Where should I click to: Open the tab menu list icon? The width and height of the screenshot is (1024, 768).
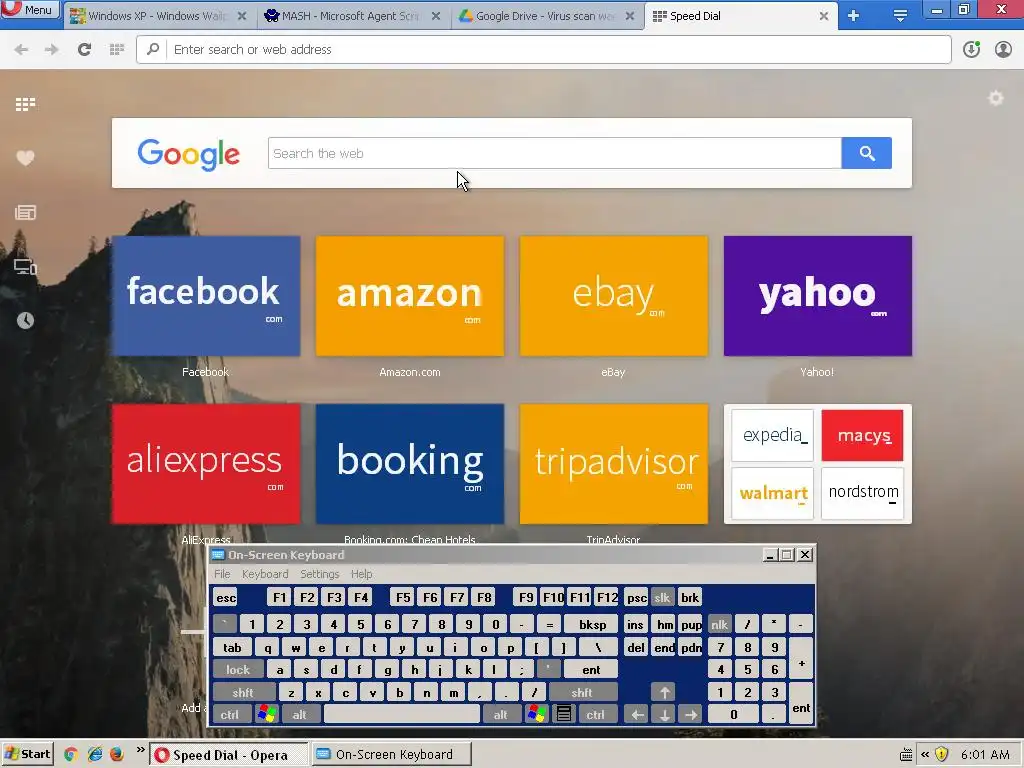900,16
